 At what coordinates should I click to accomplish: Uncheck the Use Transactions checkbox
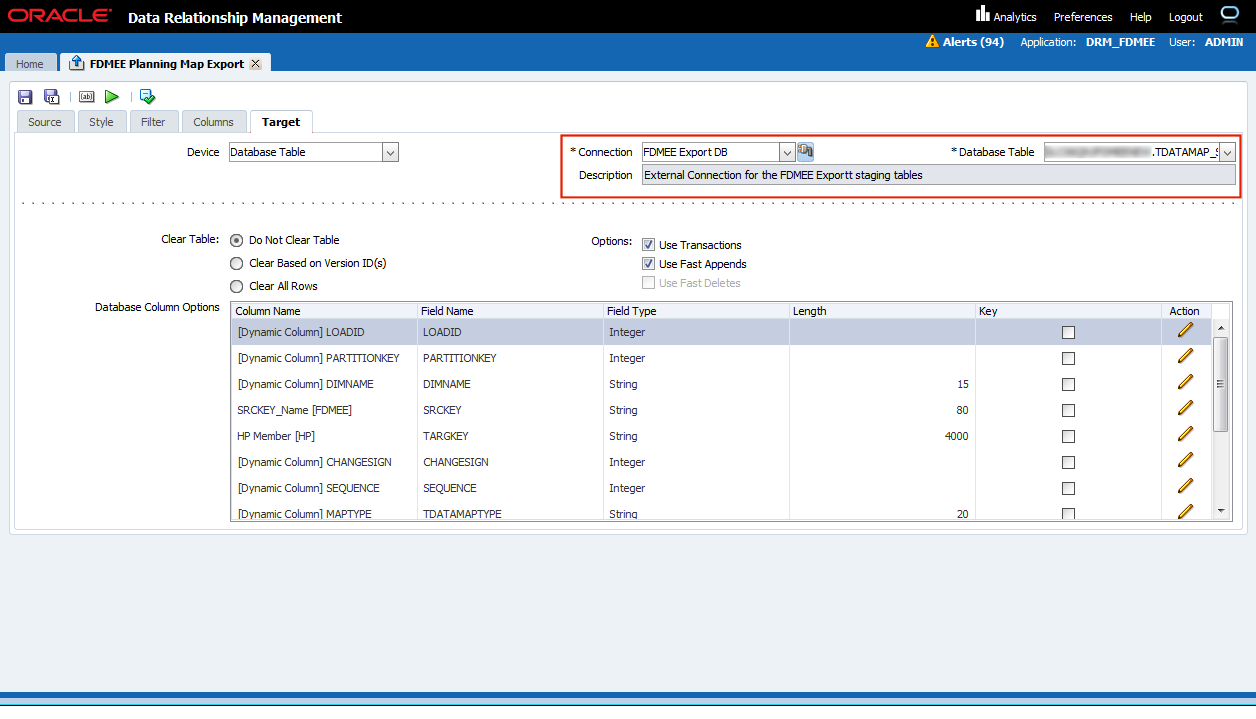click(x=649, y=245)
